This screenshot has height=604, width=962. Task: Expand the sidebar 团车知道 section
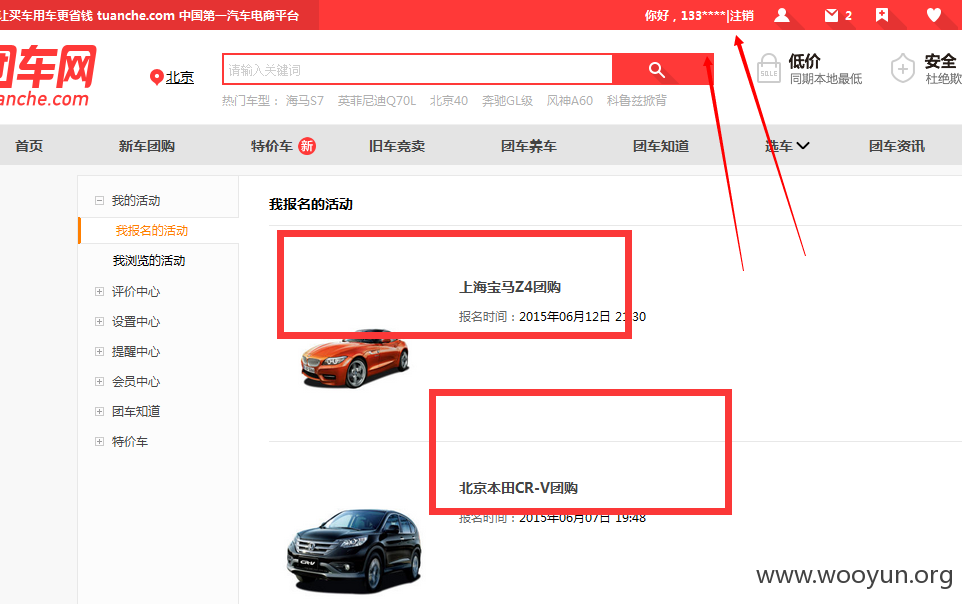click(x=99, y=411)
